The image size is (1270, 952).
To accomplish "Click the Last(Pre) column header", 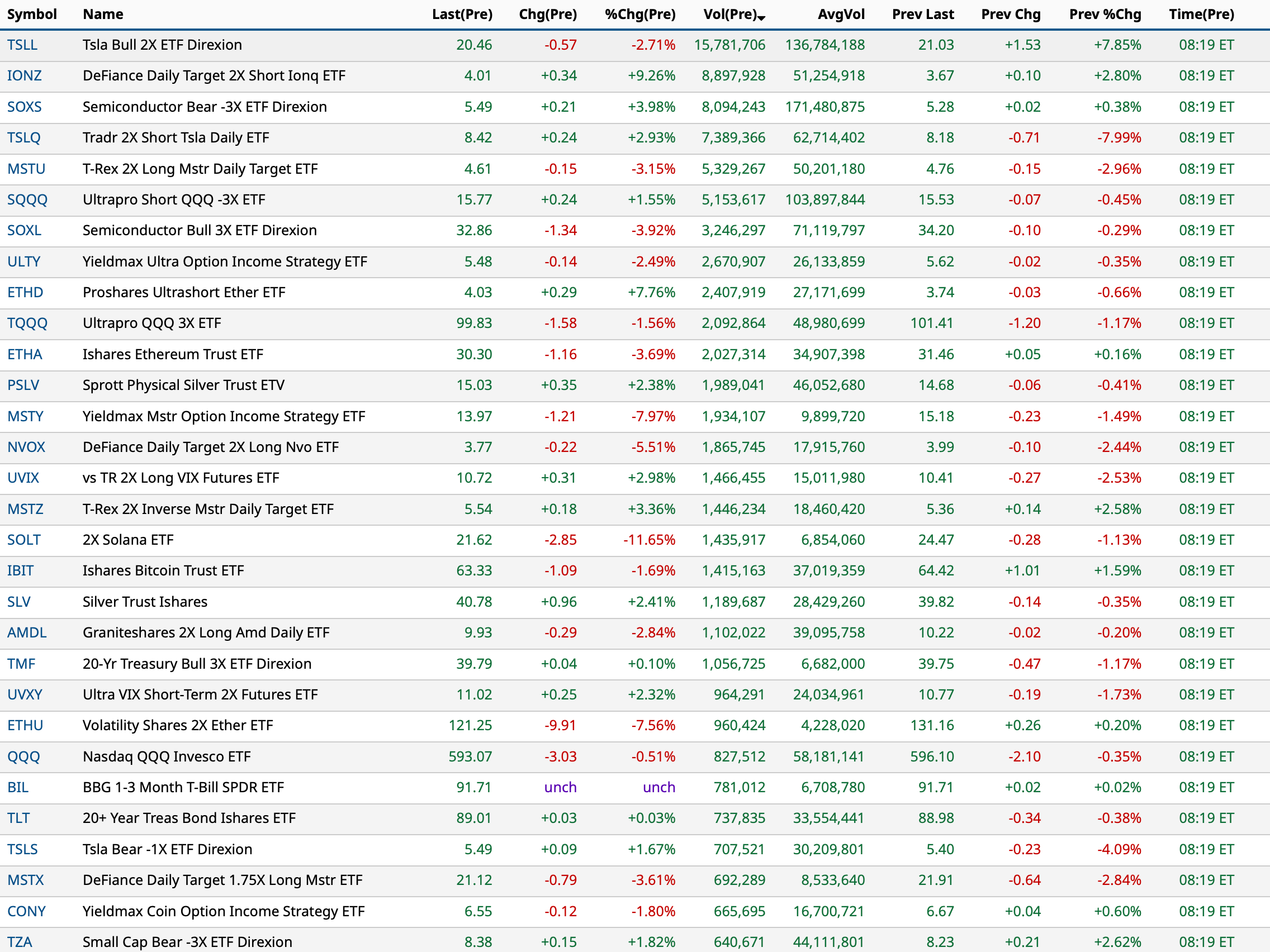I will [462, 14].
